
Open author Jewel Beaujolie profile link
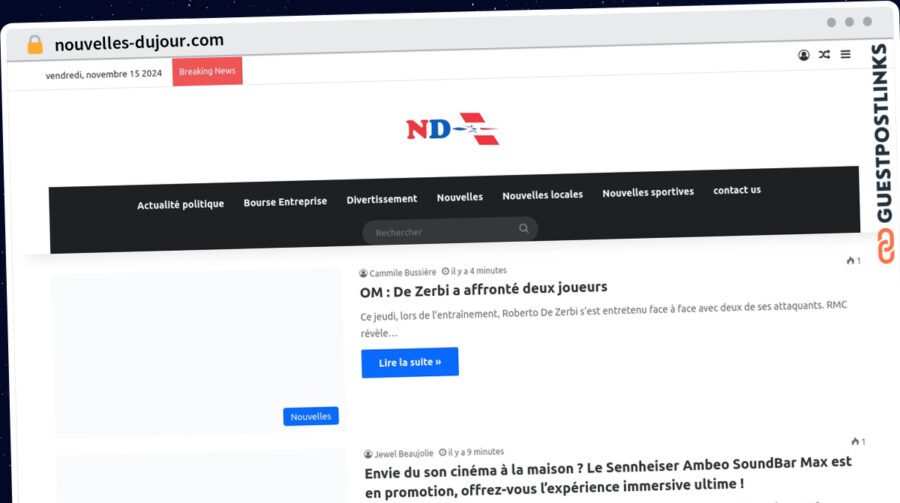pos(404,454)
